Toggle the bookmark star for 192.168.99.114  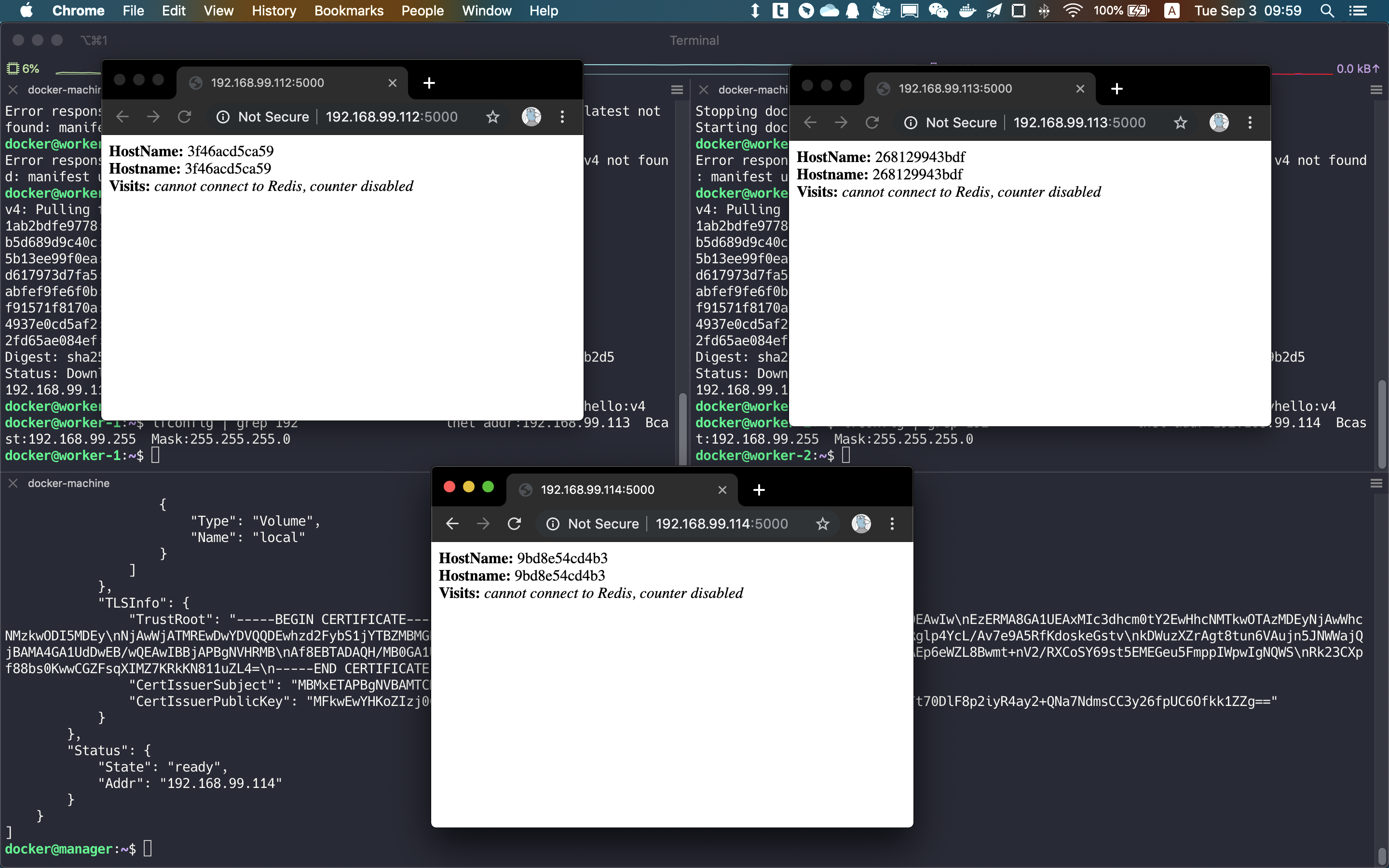coord(822,524)
